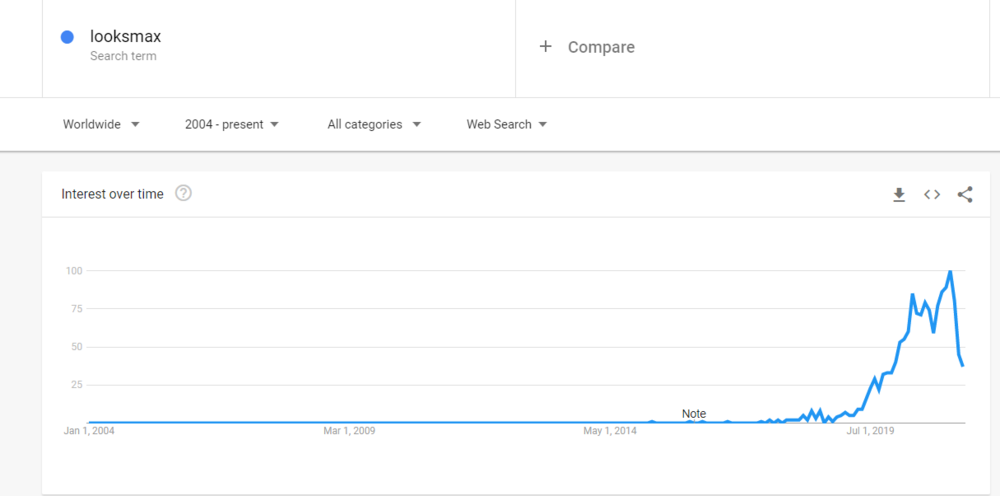
Task: Select the Mar 1, 2009 axis label
Action: 349,432
